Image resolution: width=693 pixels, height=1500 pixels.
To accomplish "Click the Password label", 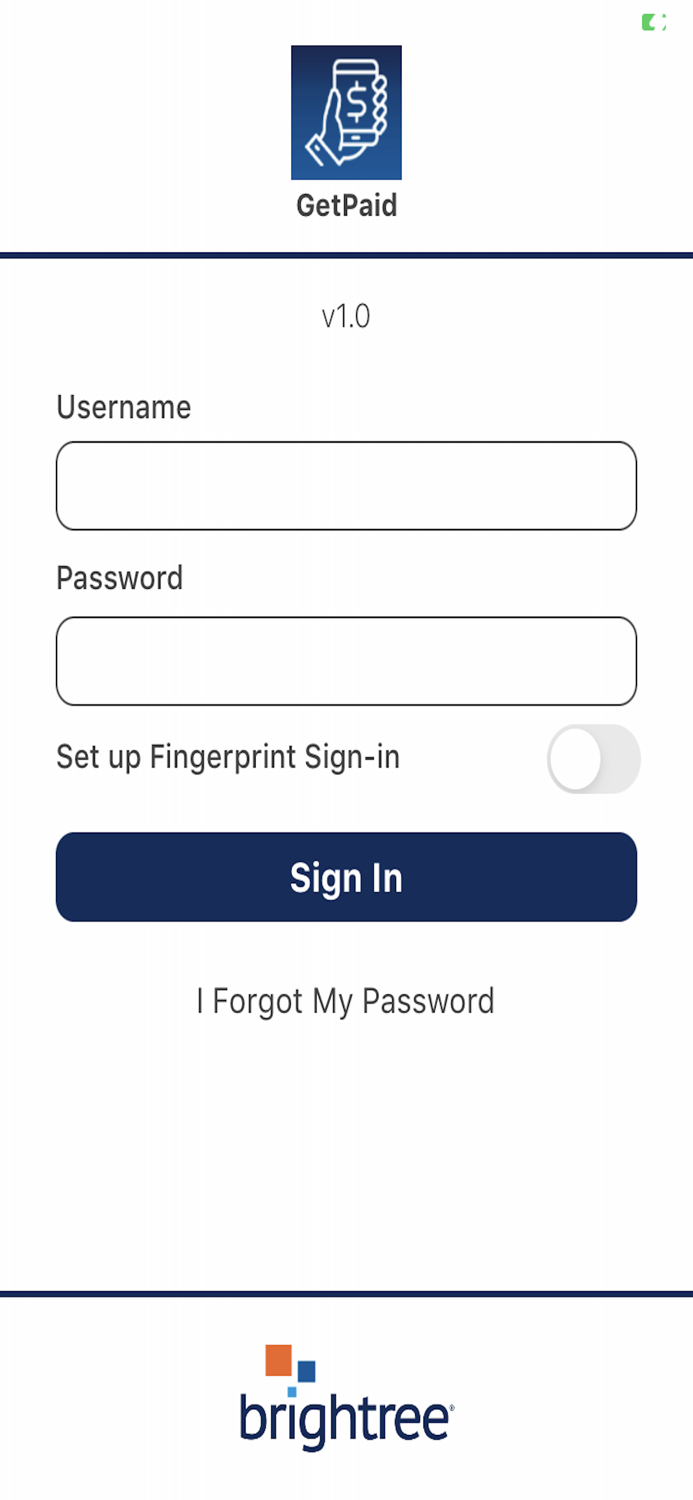I will pyautogui.click(x=120, y=578).
